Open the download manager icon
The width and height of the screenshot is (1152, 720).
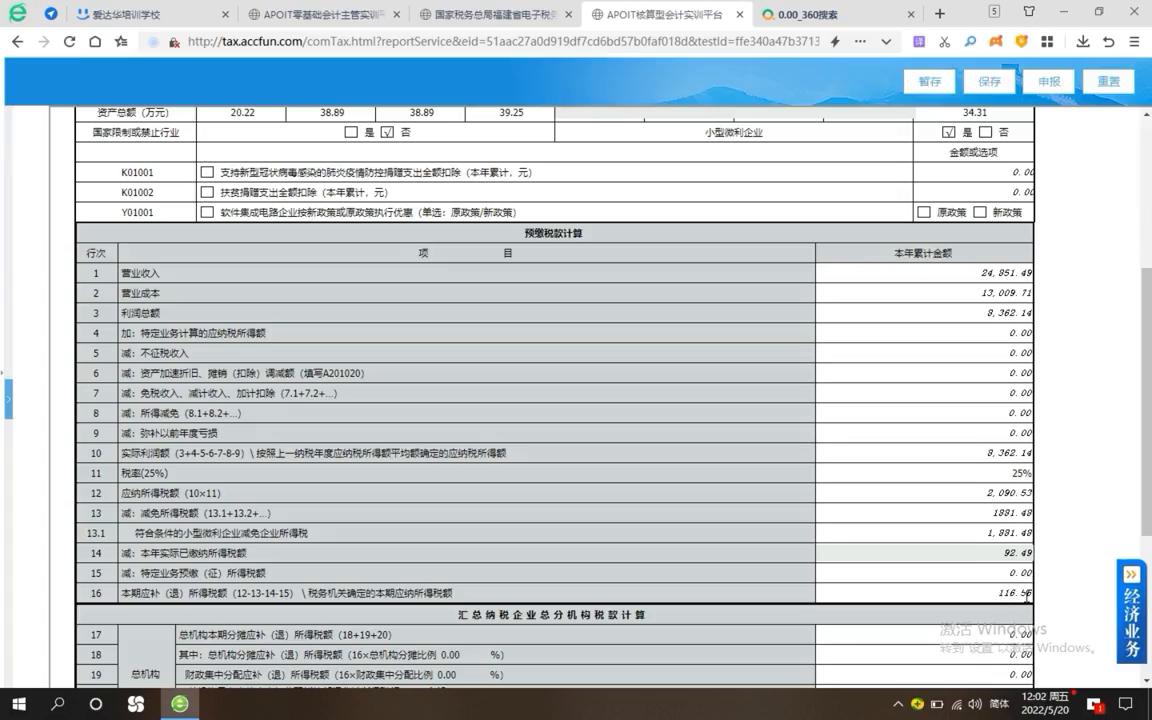click(x=1084, y=41)
